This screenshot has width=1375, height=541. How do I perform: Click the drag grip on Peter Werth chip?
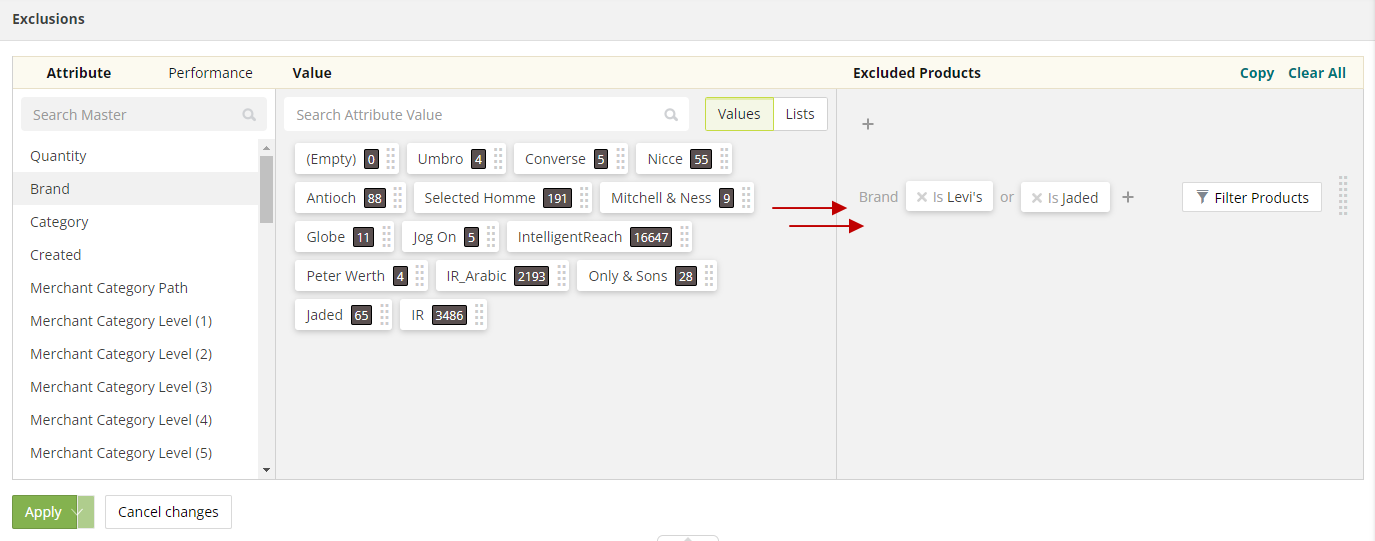point(420,276)
